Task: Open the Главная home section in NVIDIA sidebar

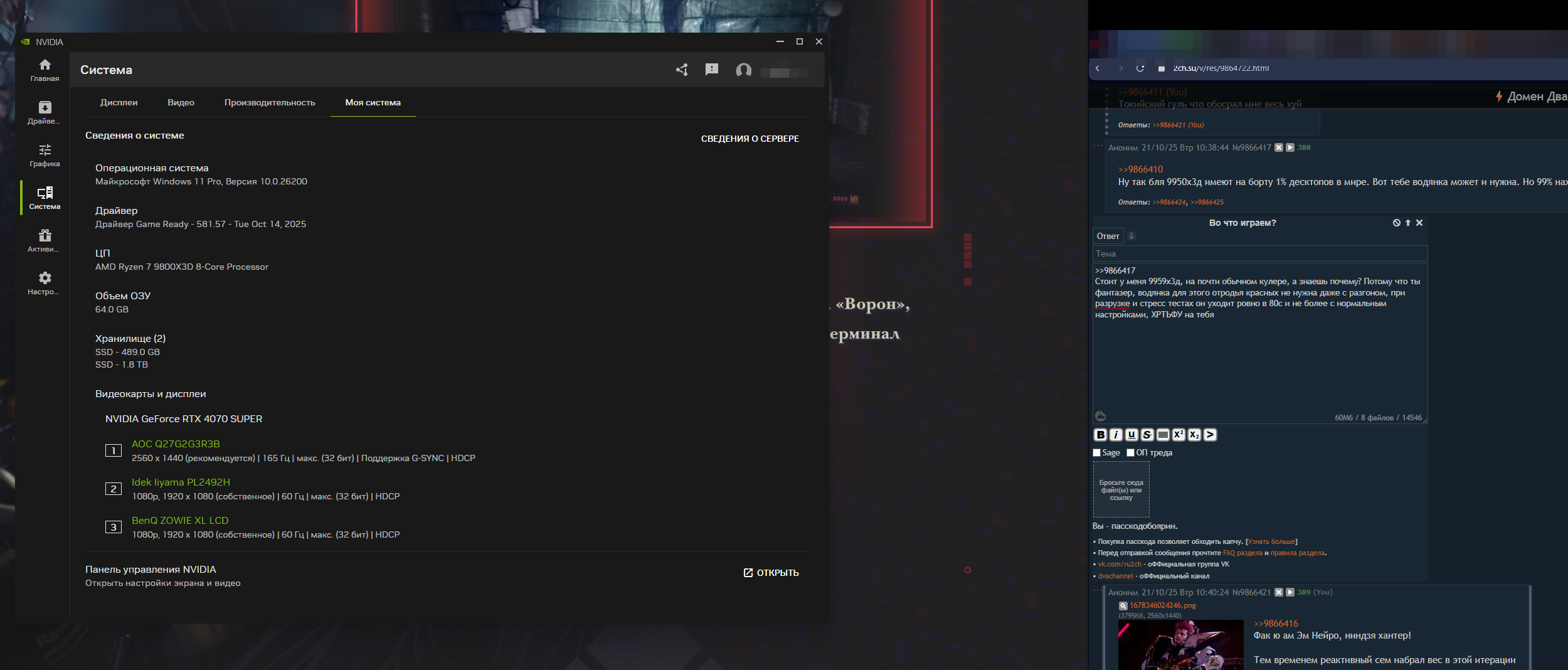Action: click(x=45, y=70)
